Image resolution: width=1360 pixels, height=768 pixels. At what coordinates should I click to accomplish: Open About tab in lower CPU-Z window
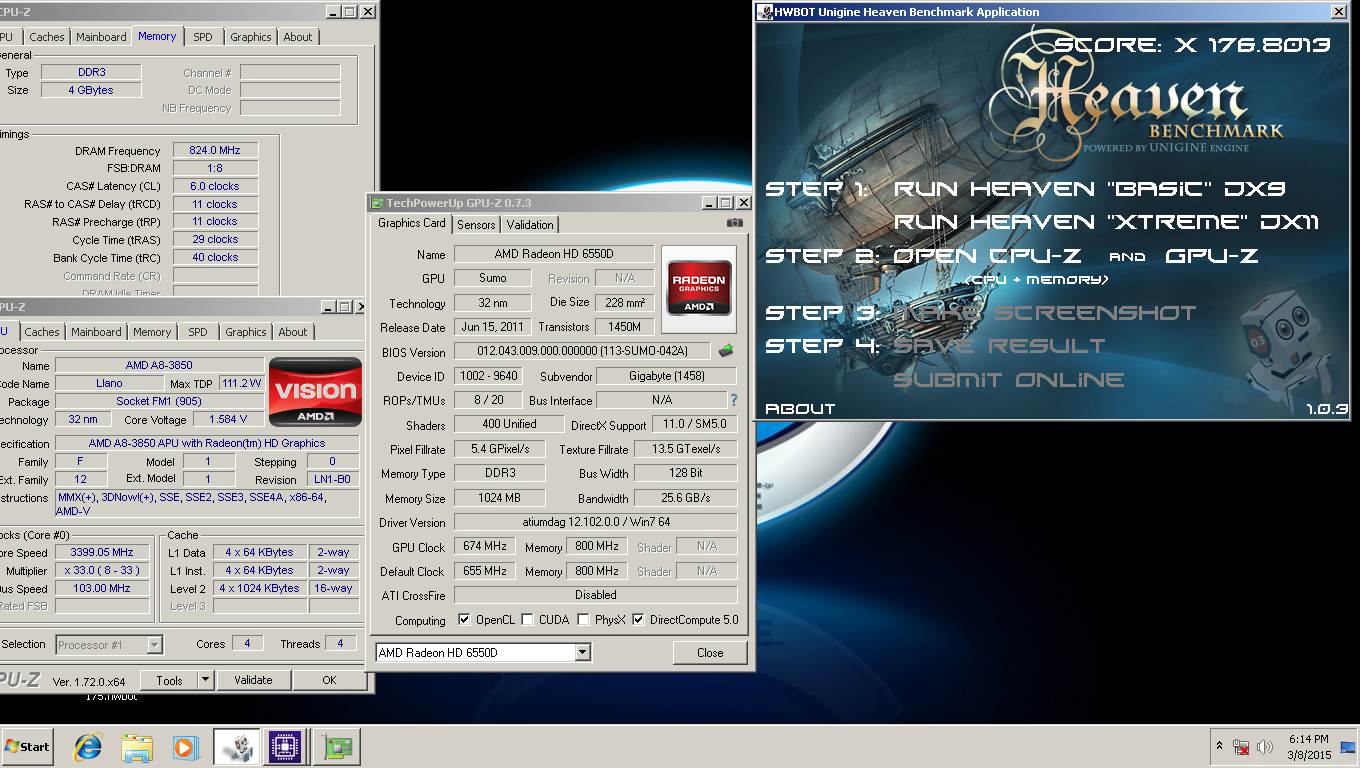[293, 332]
